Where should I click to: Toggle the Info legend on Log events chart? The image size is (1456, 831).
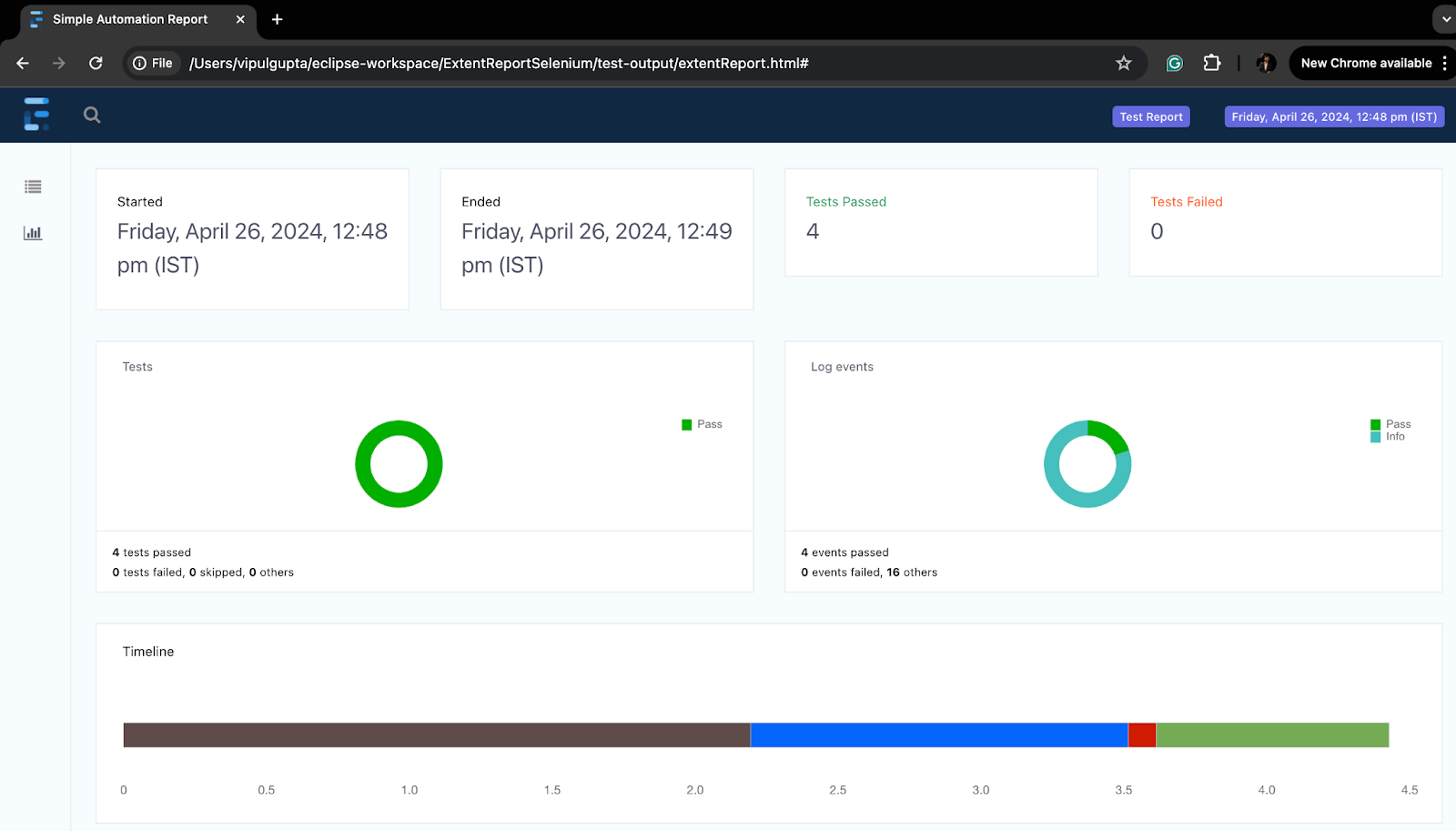click(x=1390, y=436)
